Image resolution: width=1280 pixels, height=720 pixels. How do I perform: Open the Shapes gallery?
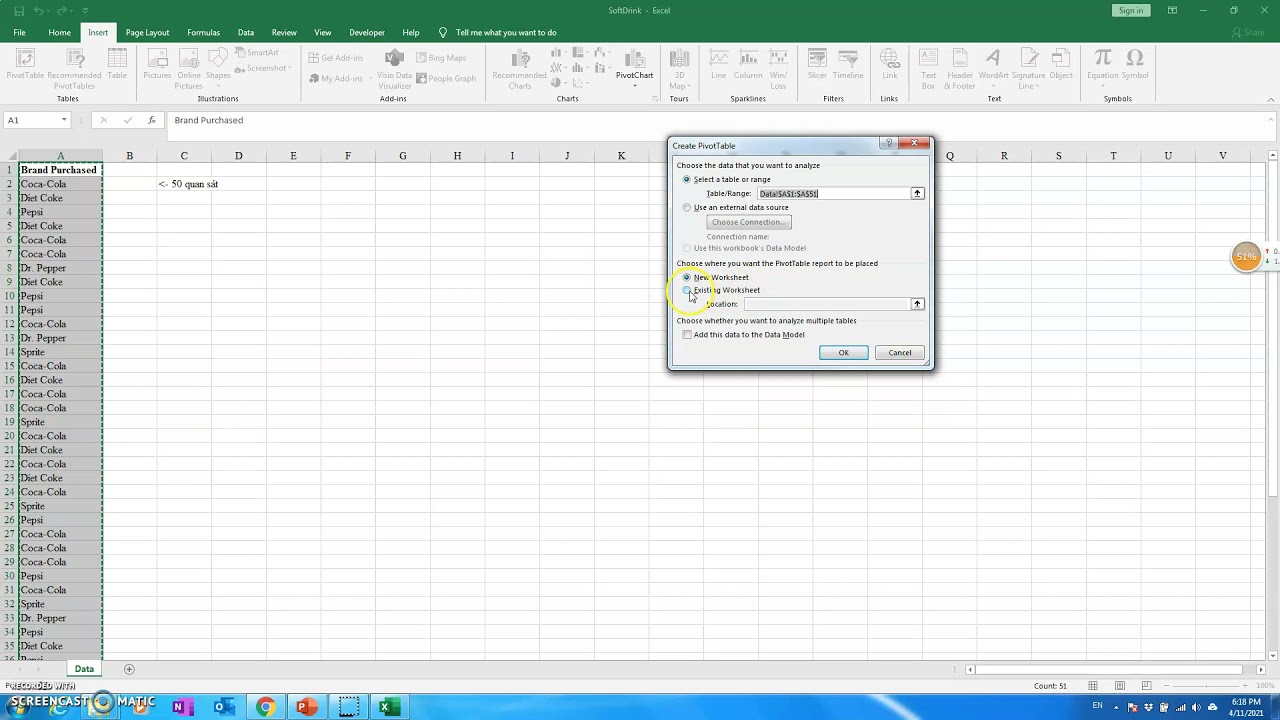[218, 66]
